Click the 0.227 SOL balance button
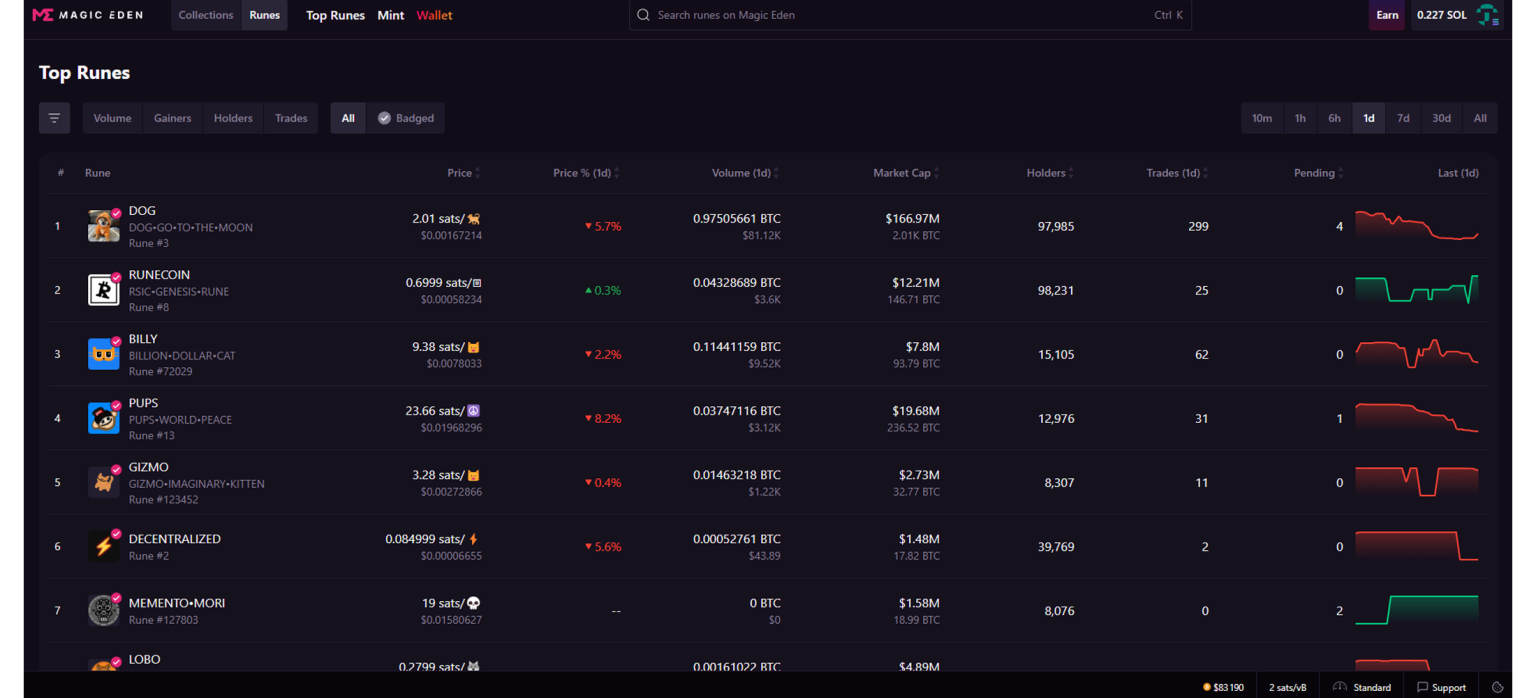This screenshot has width=1536, height=698. coord(1457,15)
